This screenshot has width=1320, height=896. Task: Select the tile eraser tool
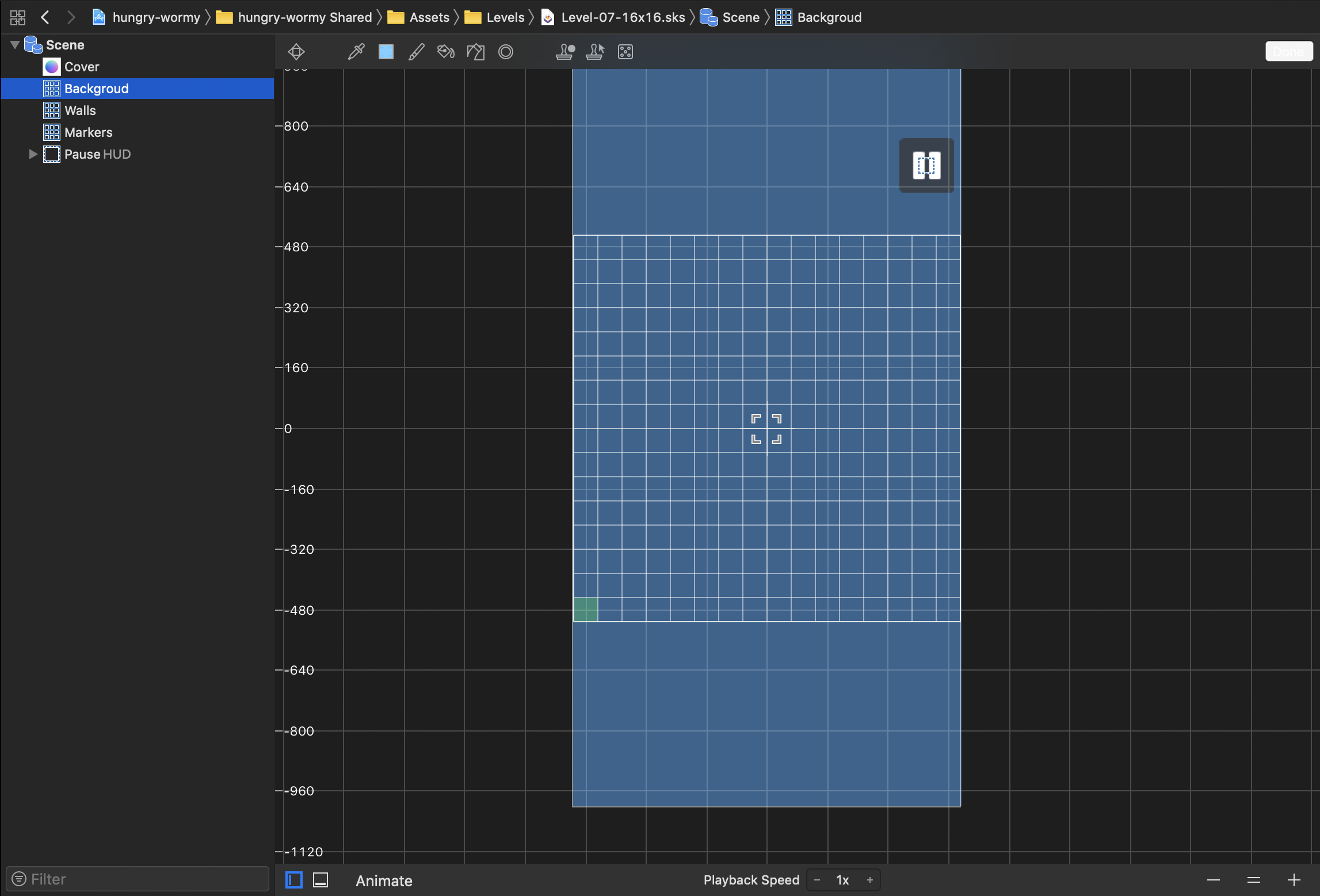(476, 52)
